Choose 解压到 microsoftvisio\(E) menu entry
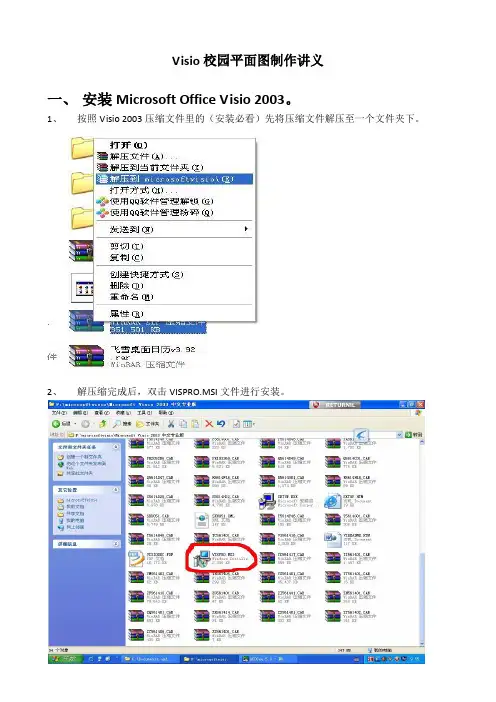 [x=174, y=179]
